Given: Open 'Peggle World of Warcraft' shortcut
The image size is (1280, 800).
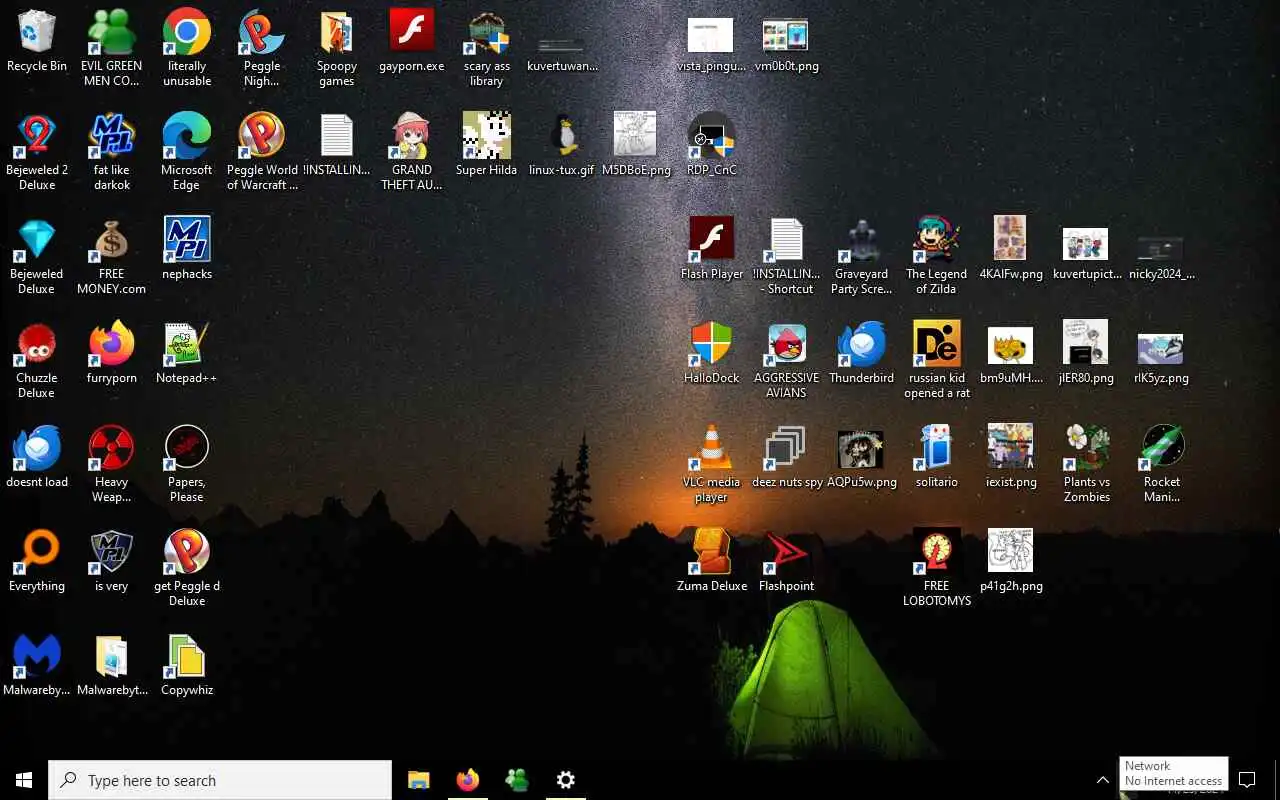Looking at the screenshot, I should click(x=262, y=152).
